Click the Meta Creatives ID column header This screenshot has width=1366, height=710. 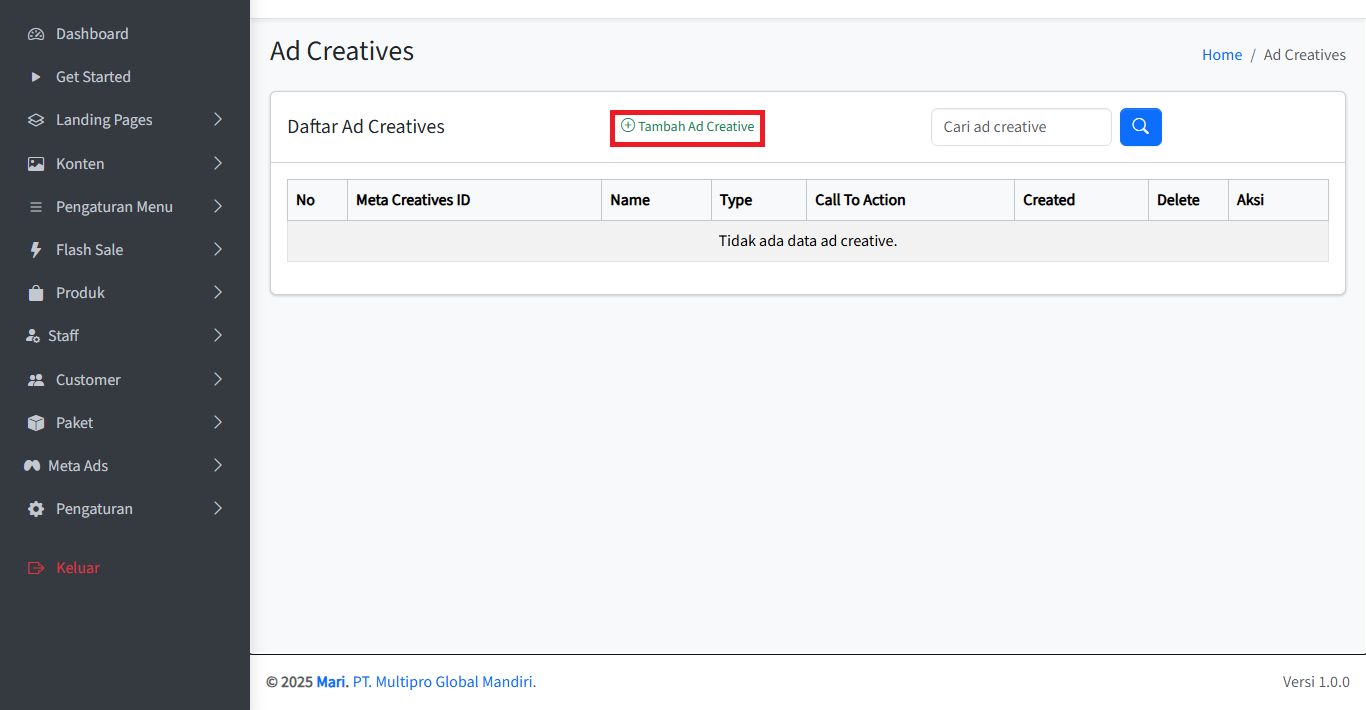413,200
